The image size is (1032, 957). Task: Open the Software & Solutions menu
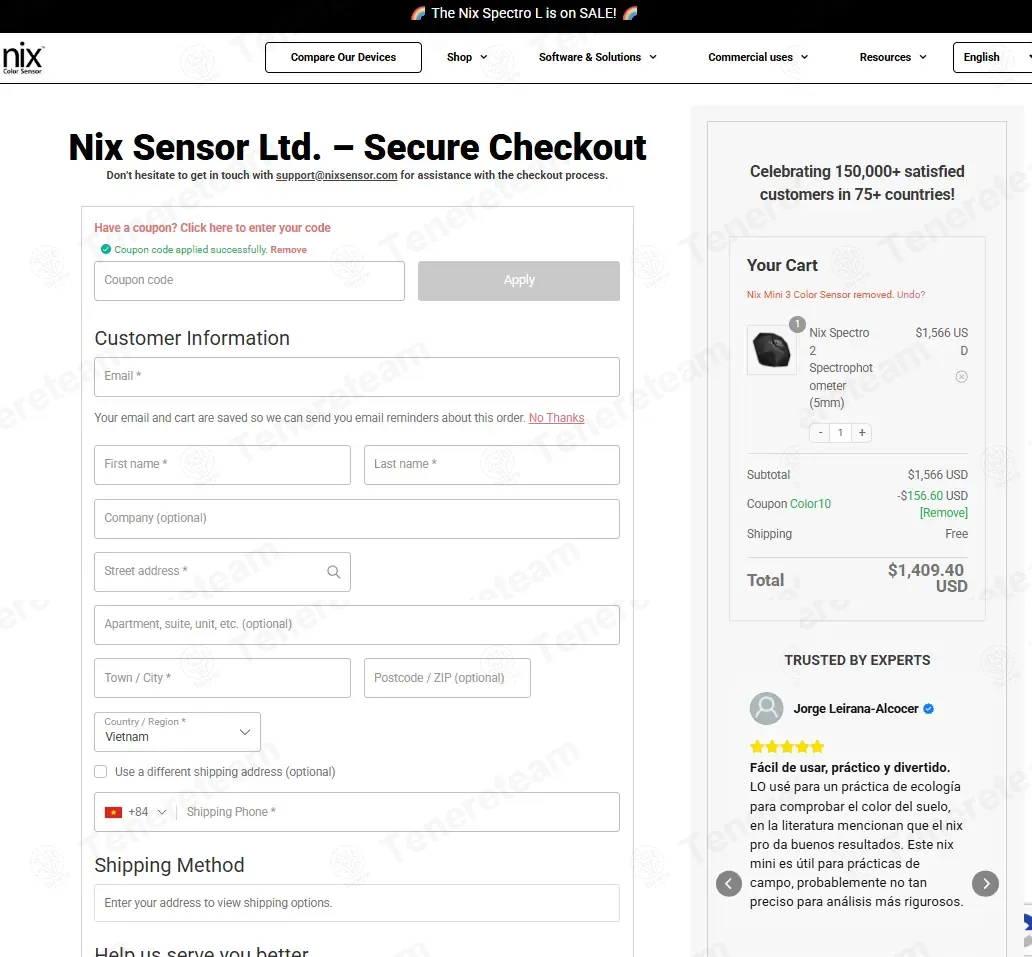[598, 57]
